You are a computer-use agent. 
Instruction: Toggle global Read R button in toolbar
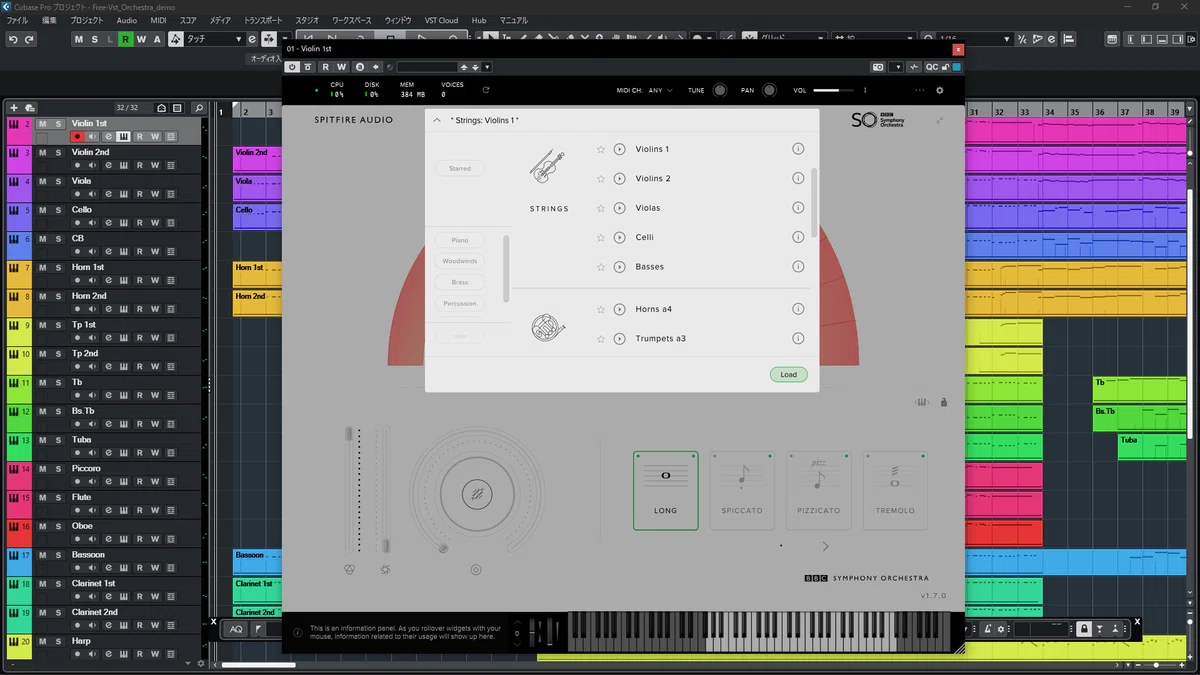(x=125, y=39)
